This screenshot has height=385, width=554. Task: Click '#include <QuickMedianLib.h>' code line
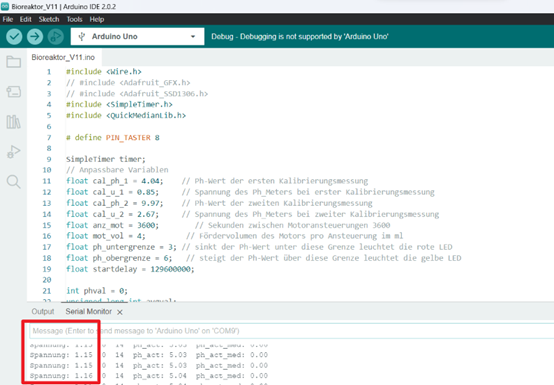point(126,115)
